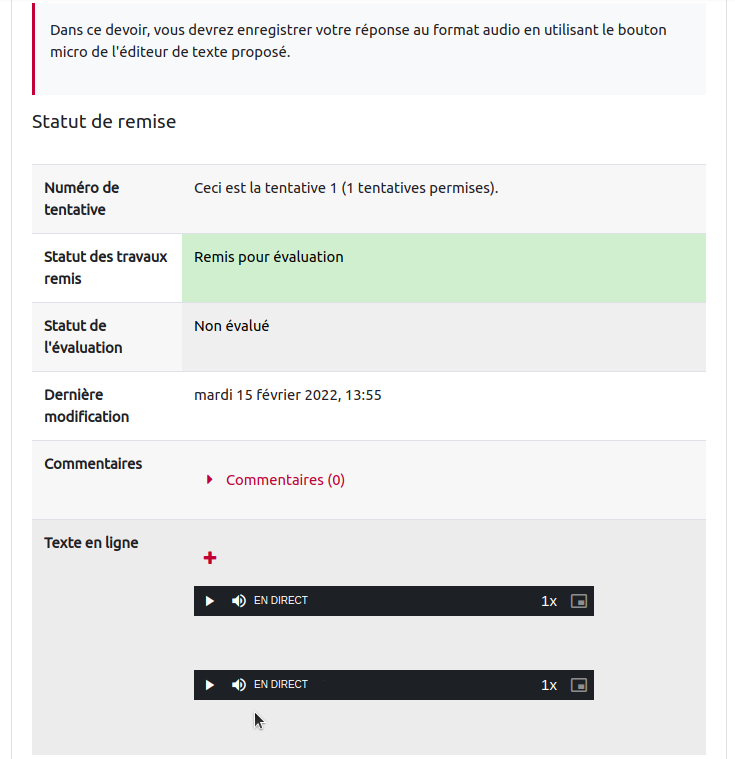Viewport: 735px width, 759px height.
Task: Click the second audio player's progress bar
Action: (420, 685)
